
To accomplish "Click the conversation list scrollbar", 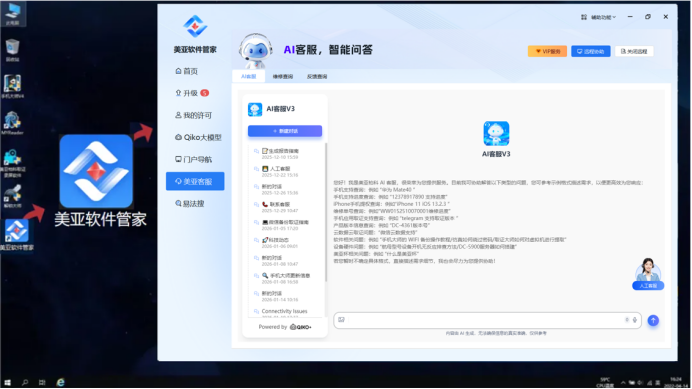I will (326, 212).
